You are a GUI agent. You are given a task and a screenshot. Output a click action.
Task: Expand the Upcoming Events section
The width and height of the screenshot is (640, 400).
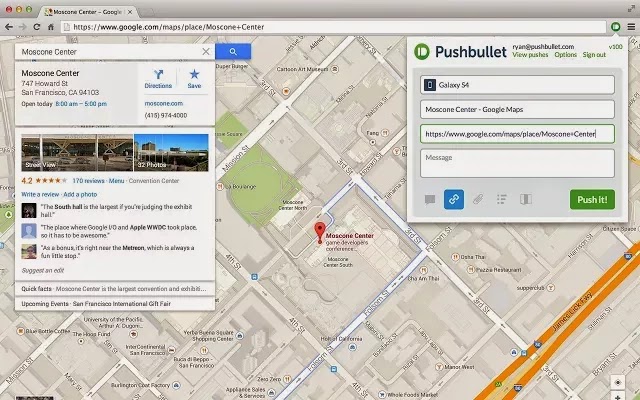[115, 304]
